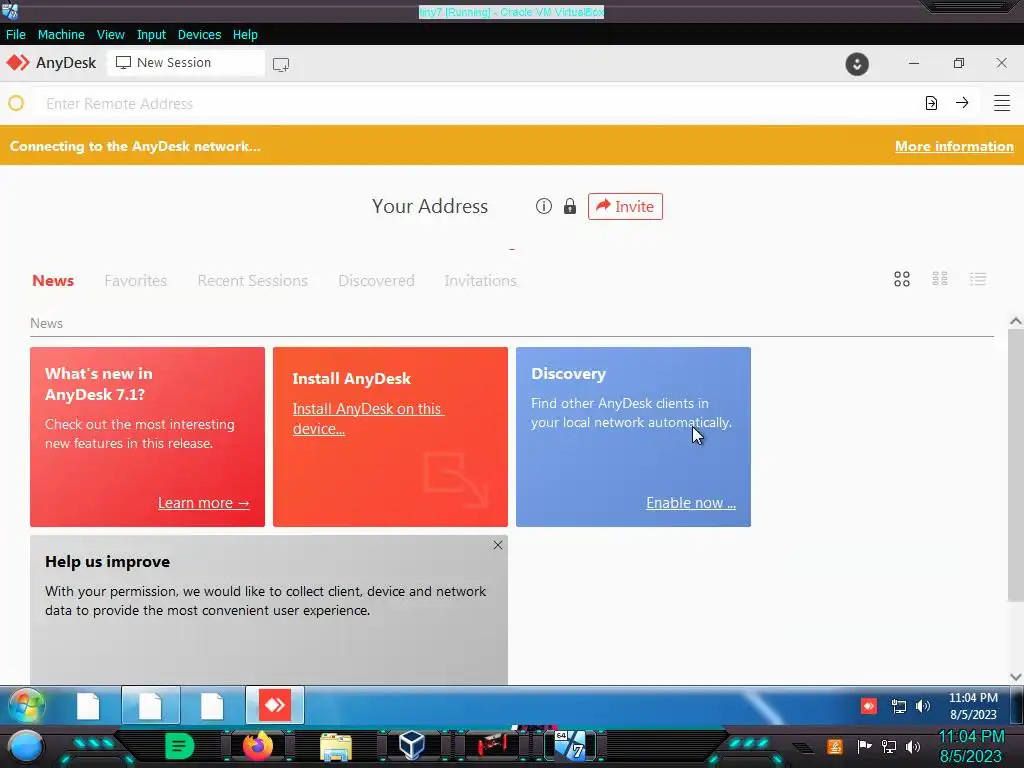Viewport: 1024px width, 768px height.
Task: Click the connect arrow icon
Action: [962, 103]
